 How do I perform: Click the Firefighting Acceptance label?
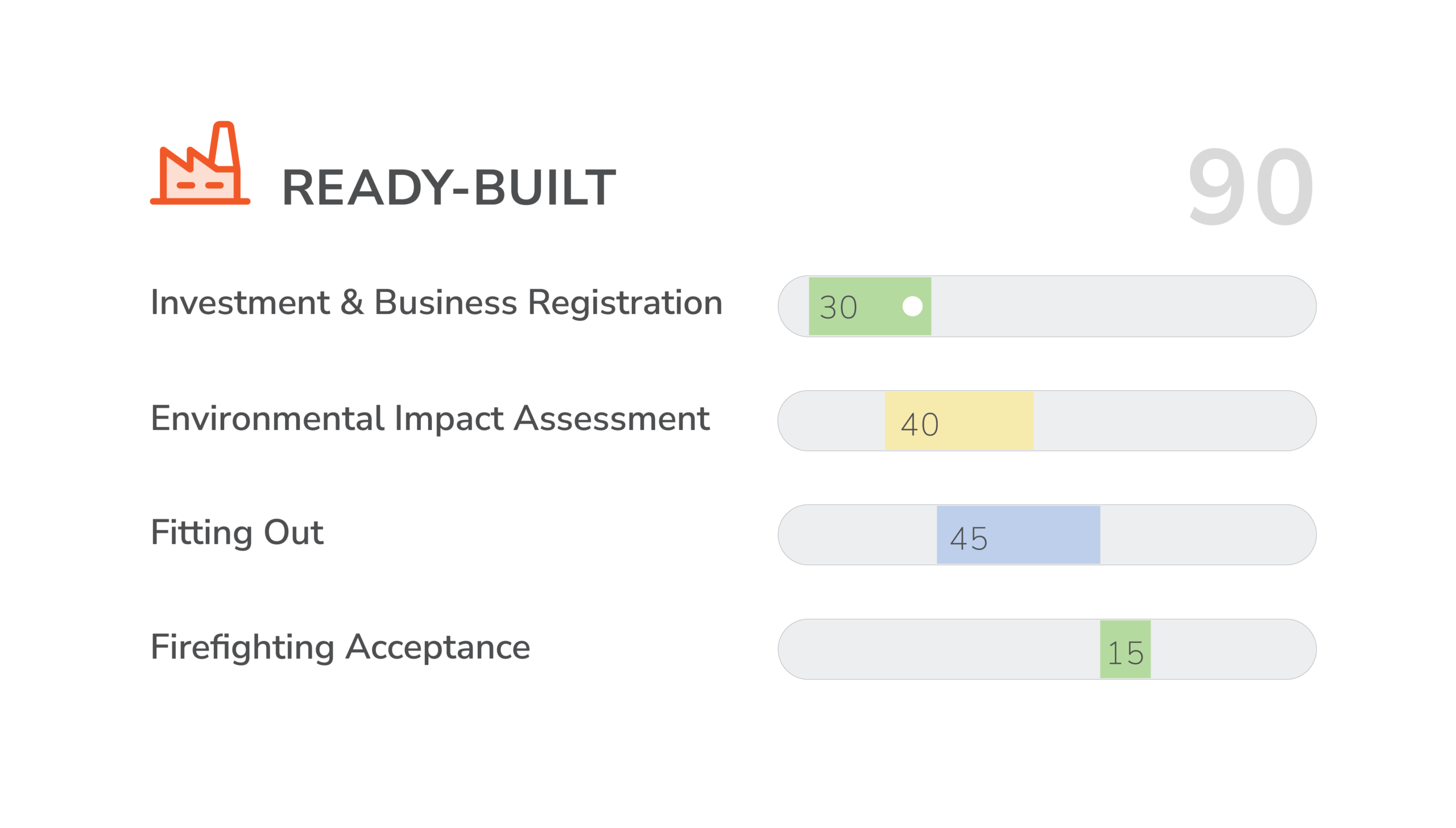pyautogui.click(x=340, y=647)
